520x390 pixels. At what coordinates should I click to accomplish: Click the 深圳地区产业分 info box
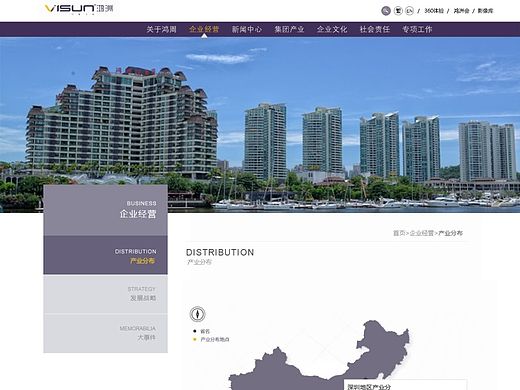pyautogui.click(x=405, y=385)
